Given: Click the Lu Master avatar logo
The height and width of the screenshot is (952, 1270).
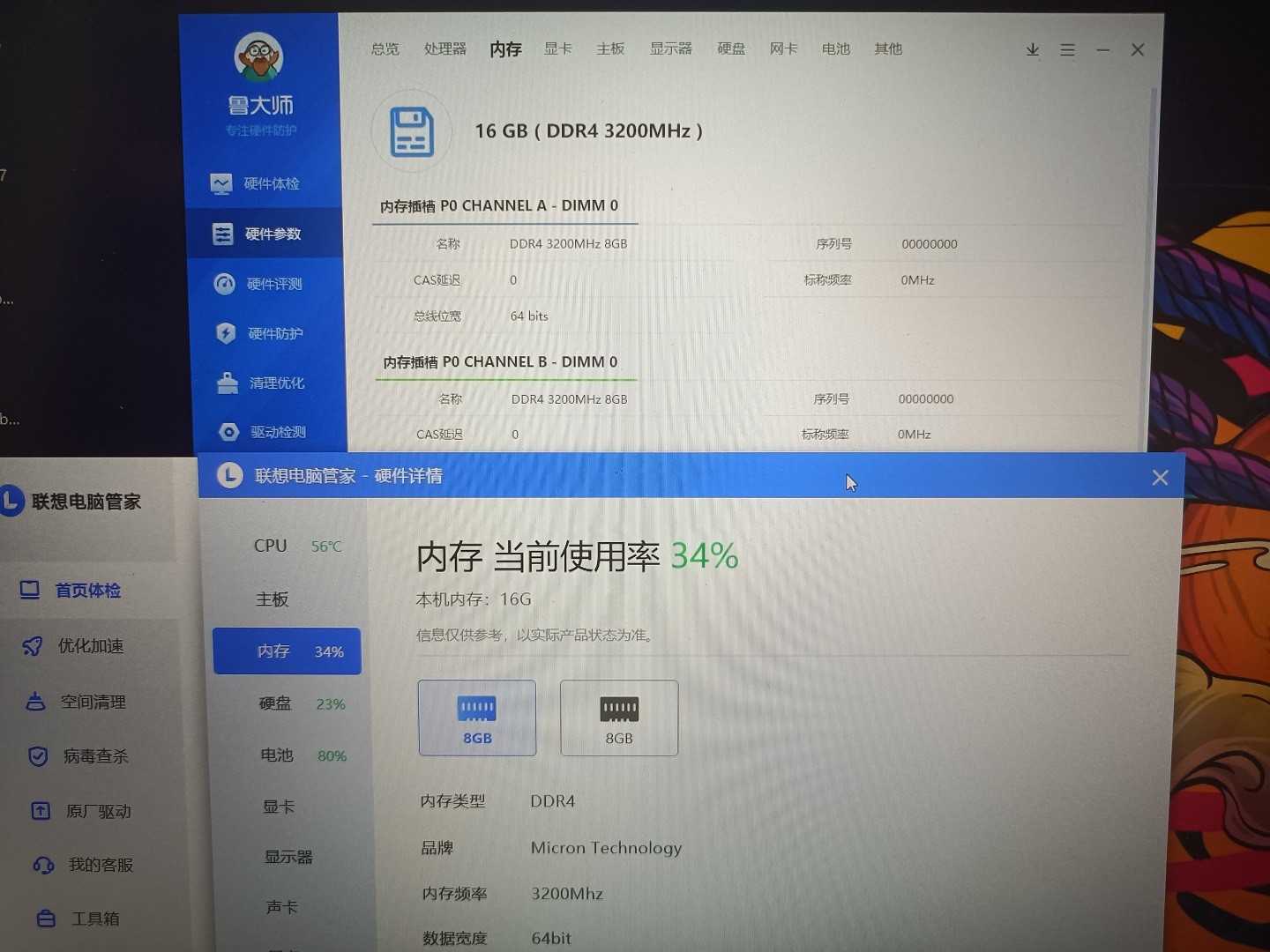Looking at the screenshot, I should 258,56.
